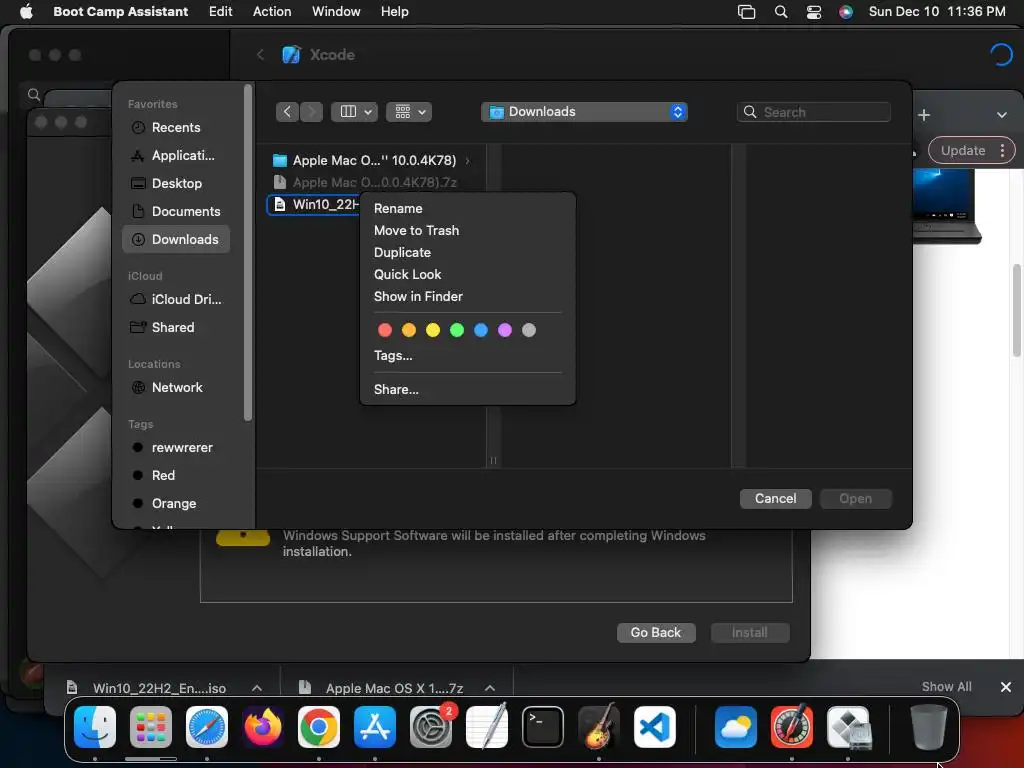Open the Update button more options

coord(1002,151)
